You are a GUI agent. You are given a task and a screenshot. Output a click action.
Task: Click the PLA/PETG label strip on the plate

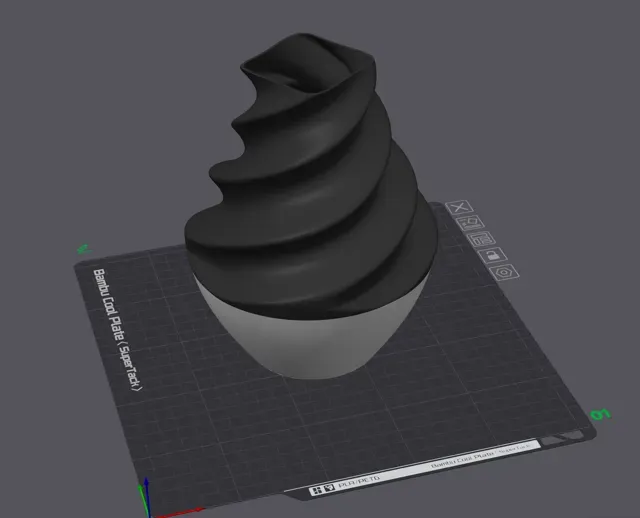pos(424,467)
